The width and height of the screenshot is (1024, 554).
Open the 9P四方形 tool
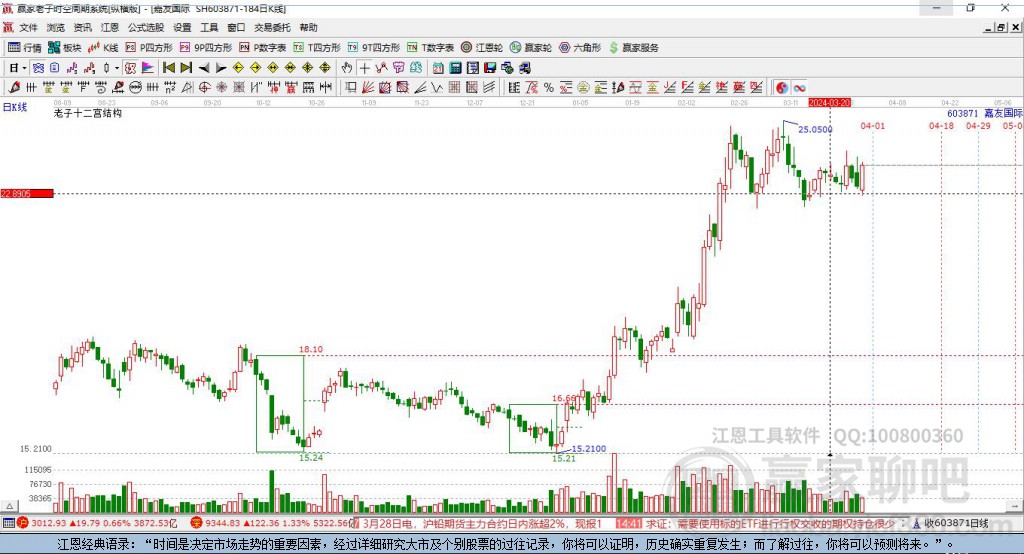coord(206,48)
